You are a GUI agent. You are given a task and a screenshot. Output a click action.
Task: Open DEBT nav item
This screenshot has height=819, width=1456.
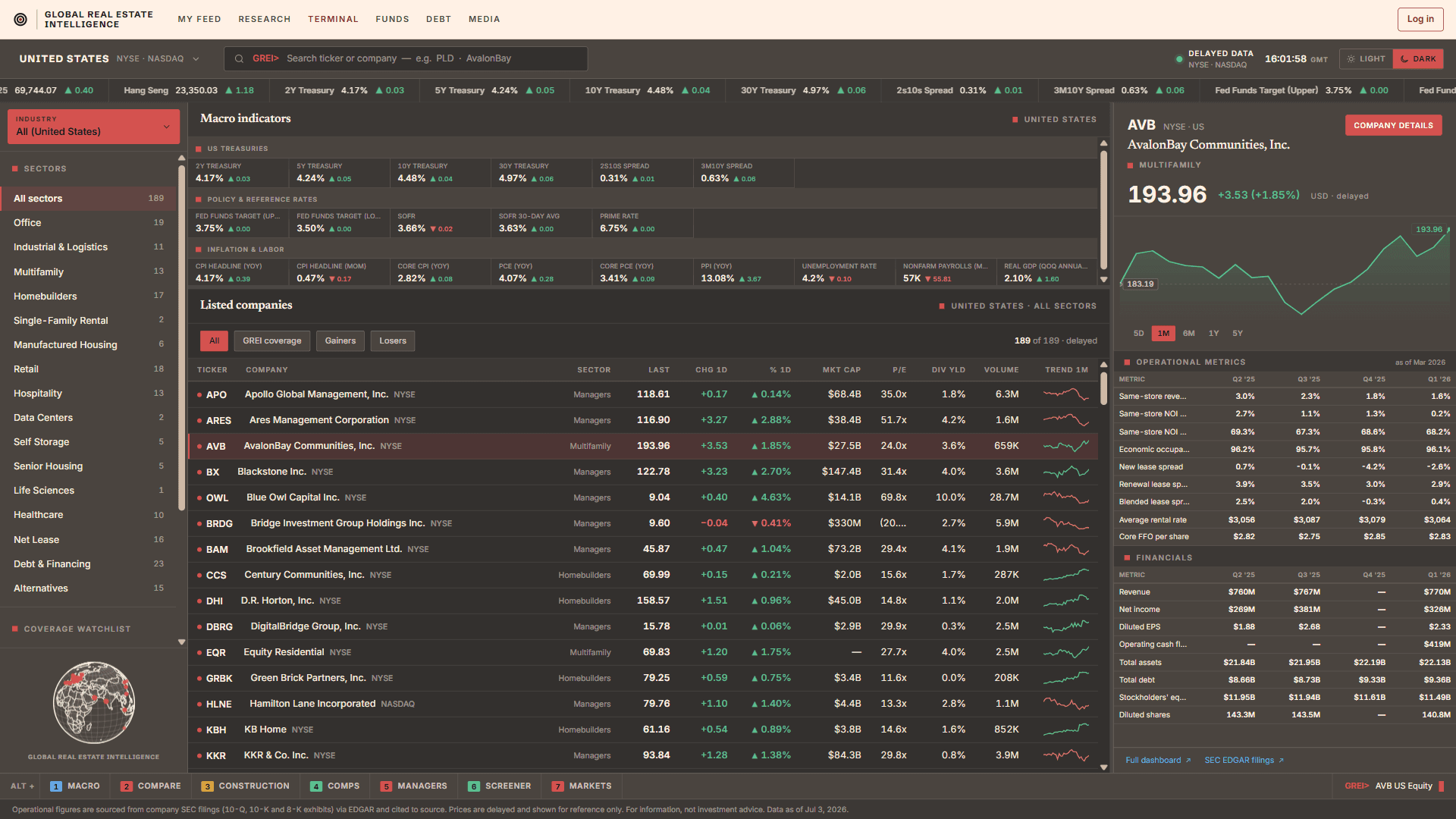(x=438, y=19)
